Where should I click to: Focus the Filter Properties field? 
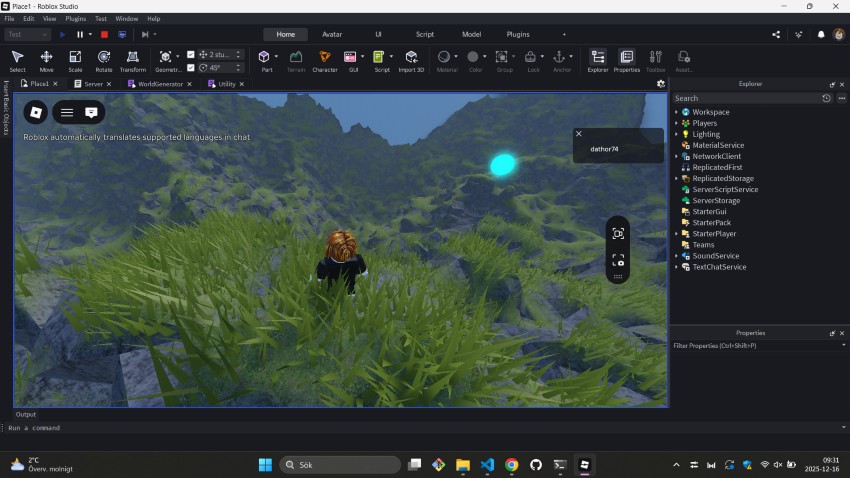[x=756, y=346]
